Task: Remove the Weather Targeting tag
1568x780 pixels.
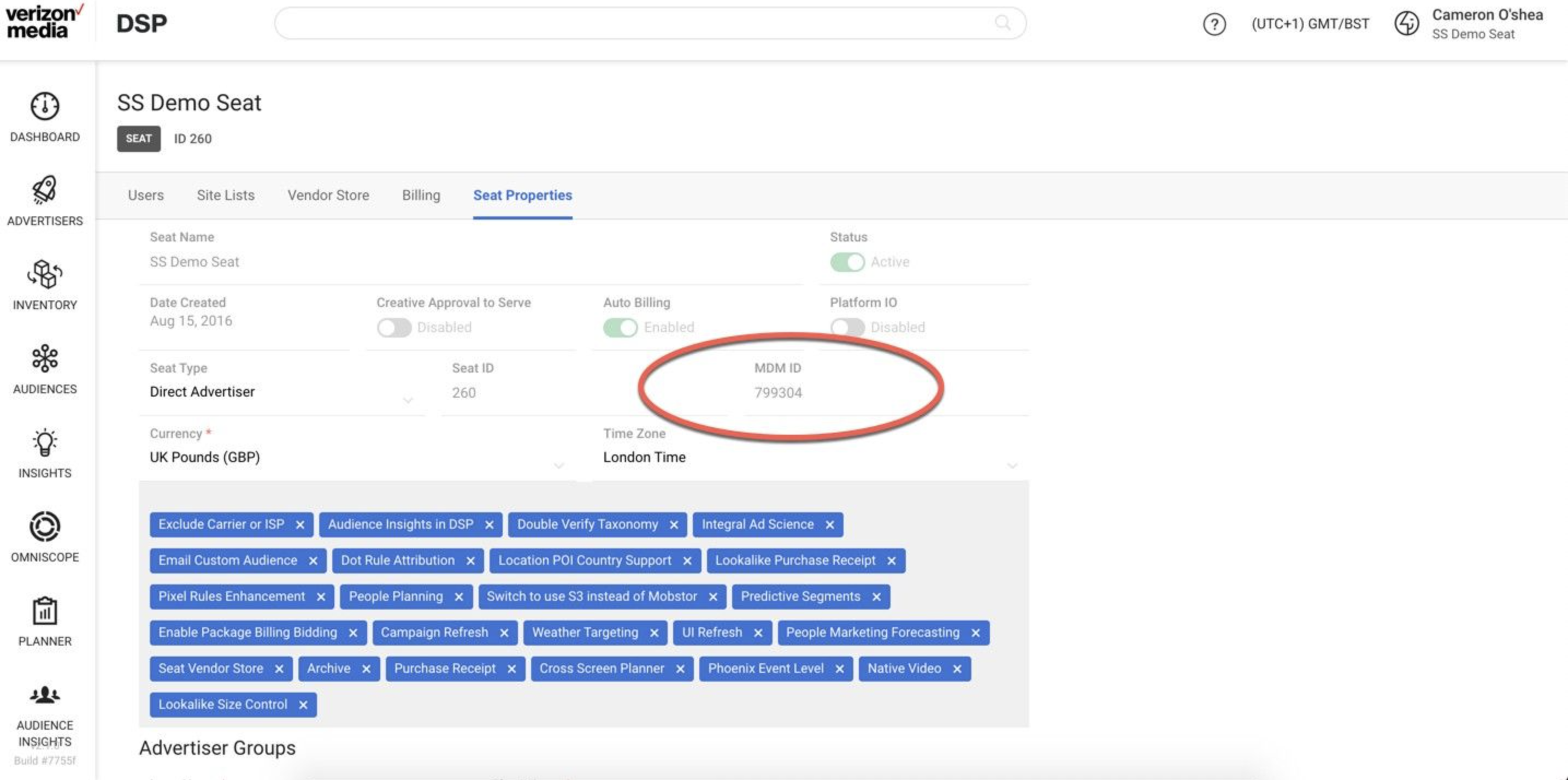Action: click(655, 633)
